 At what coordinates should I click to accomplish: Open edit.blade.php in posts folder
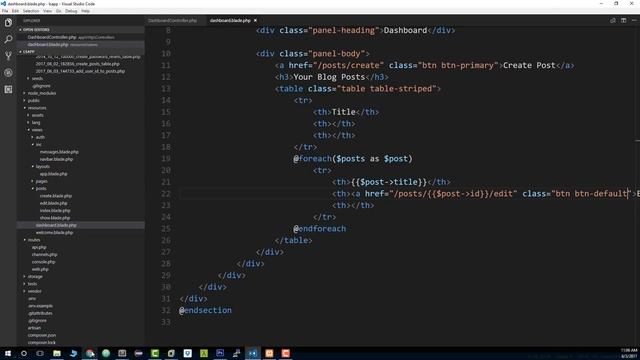[53, 203]
